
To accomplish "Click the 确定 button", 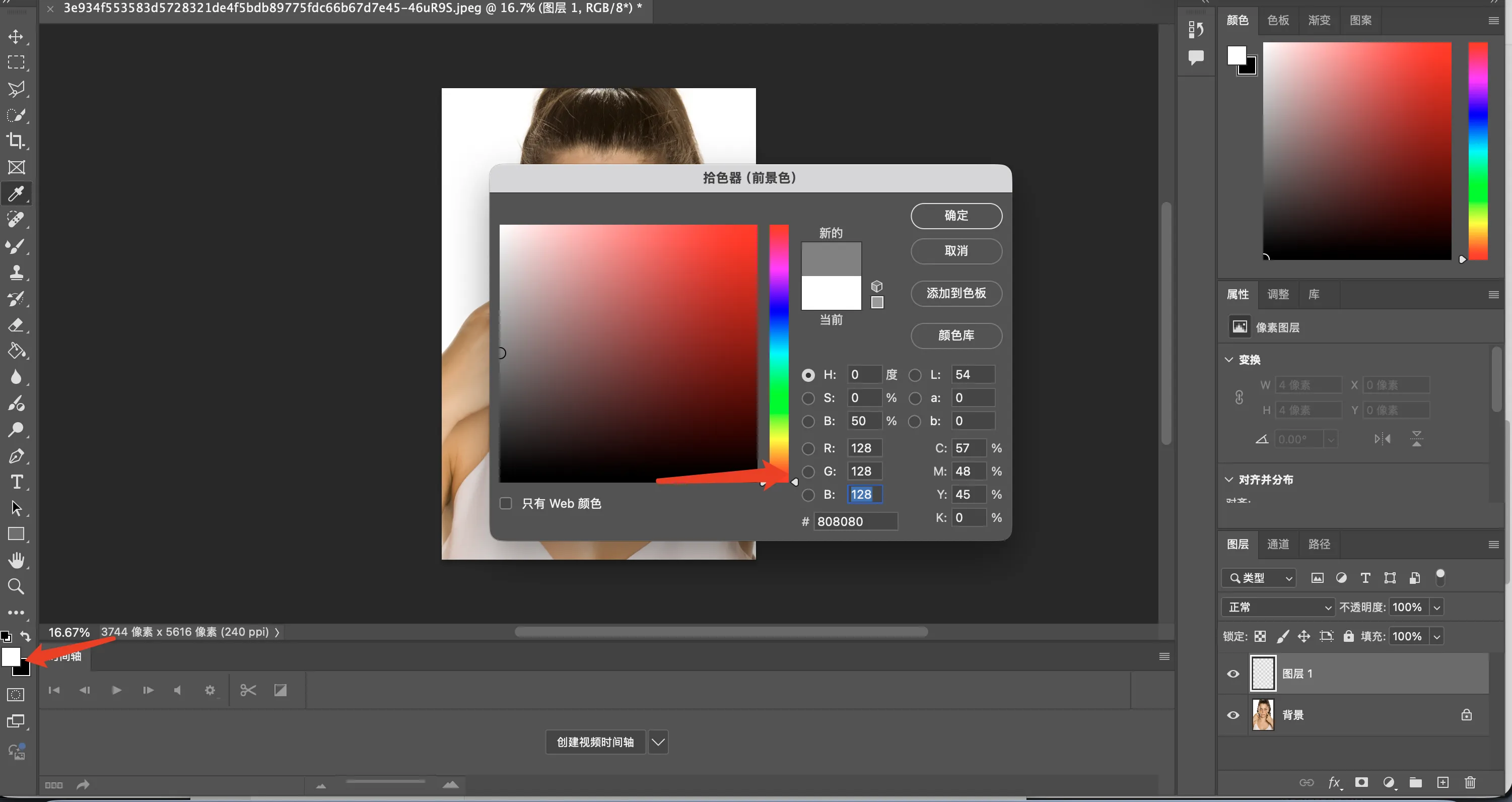I will pyautogui.click(x=955, y=216).
